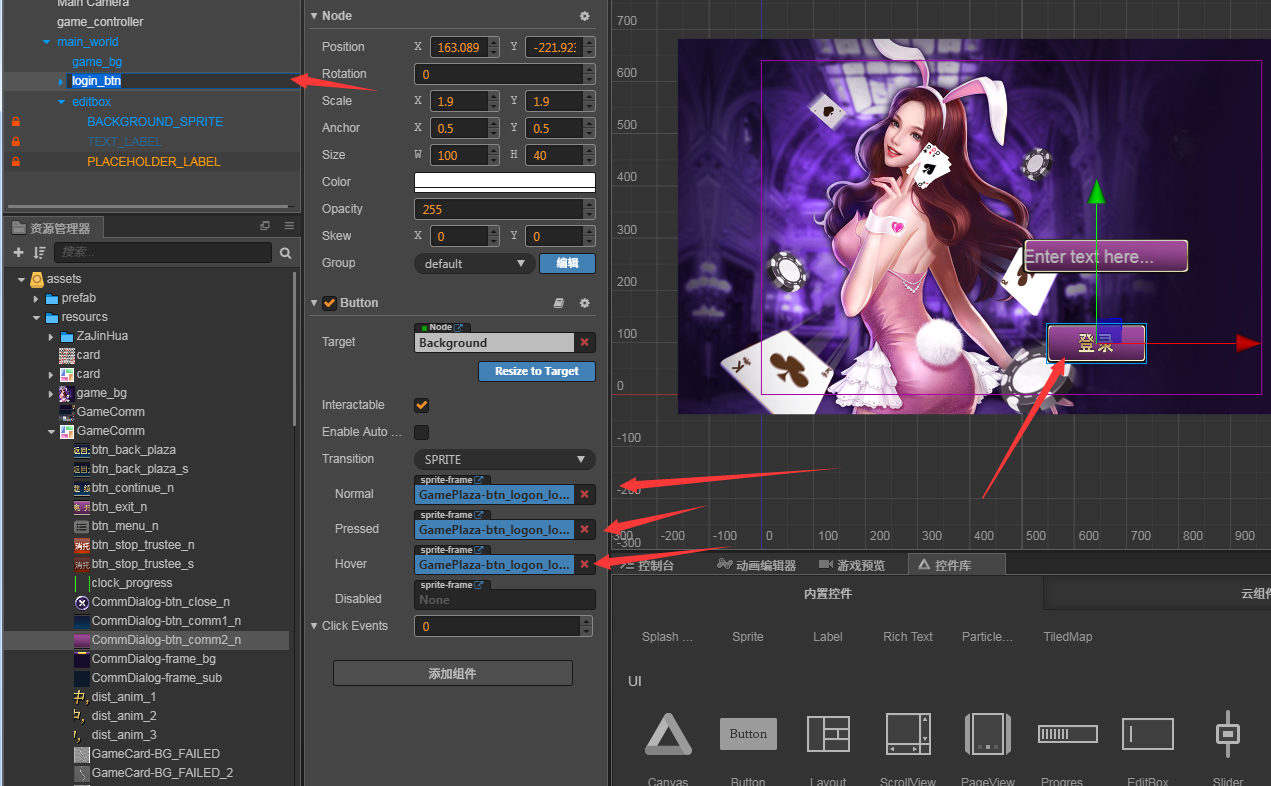Viewport: 1271px width, 786px height.
Task: Click the Enter text here editbox in scene
Action: tap(1106, 256)
